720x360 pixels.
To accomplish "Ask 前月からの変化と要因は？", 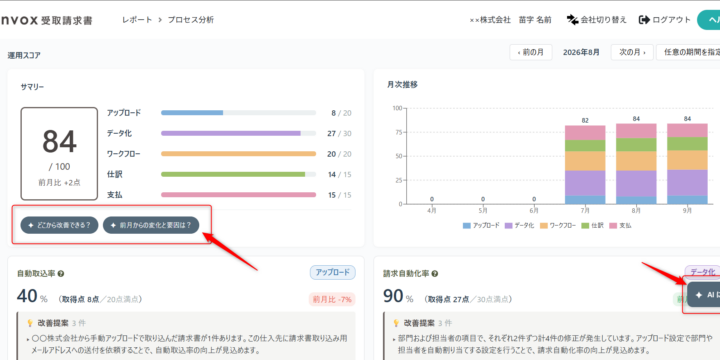I will pyautogui.click(x=151, y=225).
